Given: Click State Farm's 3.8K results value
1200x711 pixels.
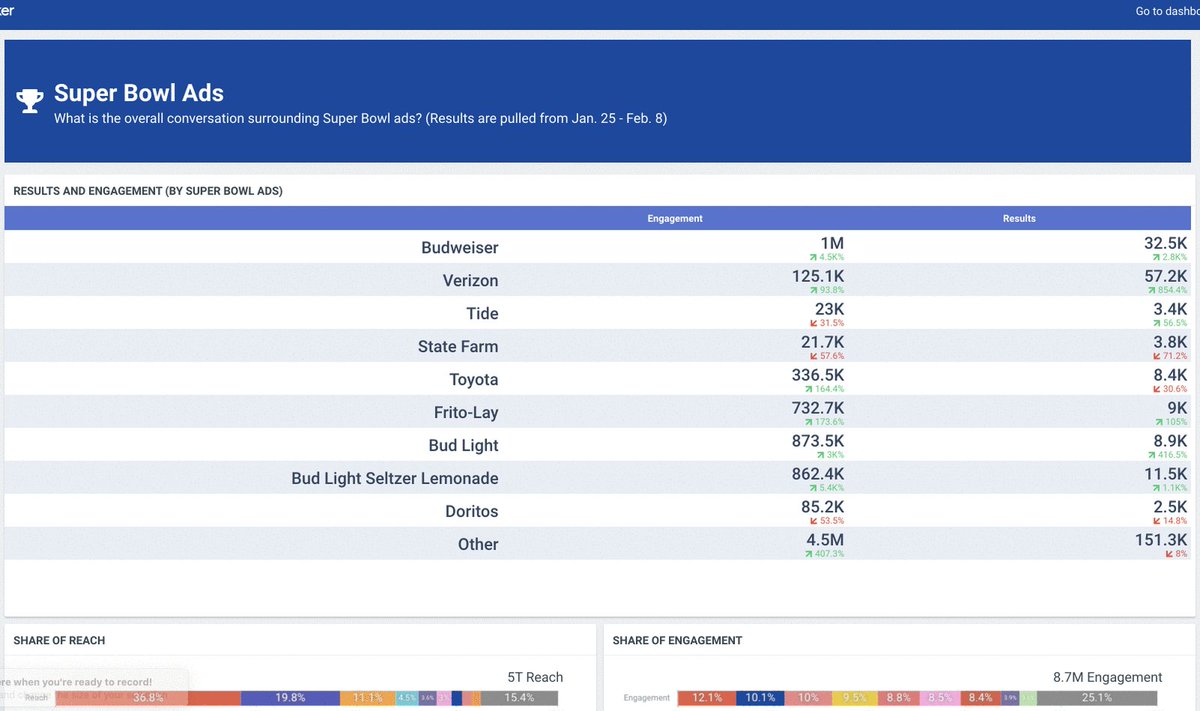Looking at the screenshot, I should click(1171, 342).
